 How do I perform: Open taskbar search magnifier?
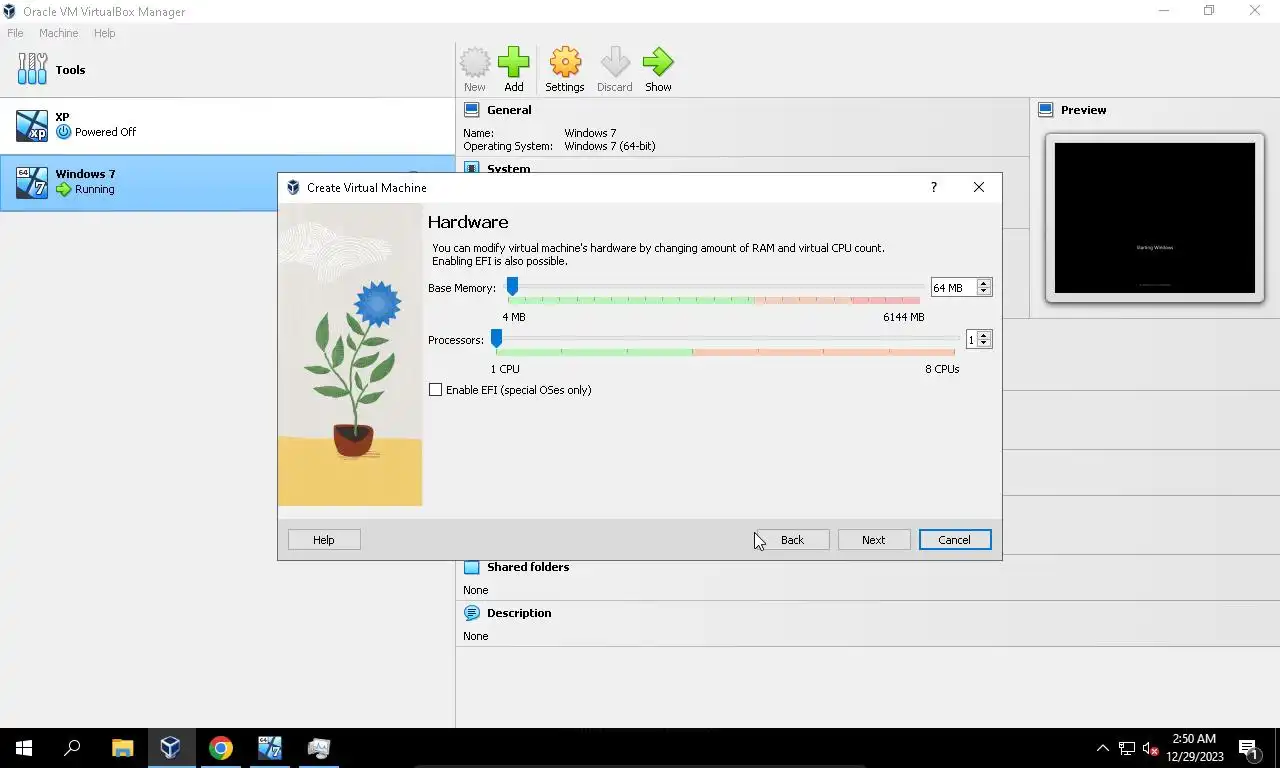pos(72,748)
